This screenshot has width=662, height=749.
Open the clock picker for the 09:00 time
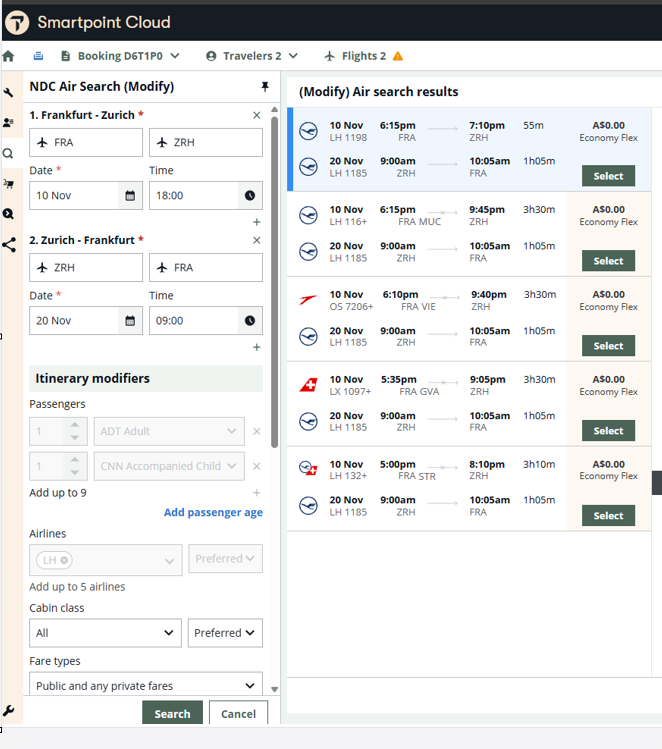pyautogui.click(x=249, y=321)
